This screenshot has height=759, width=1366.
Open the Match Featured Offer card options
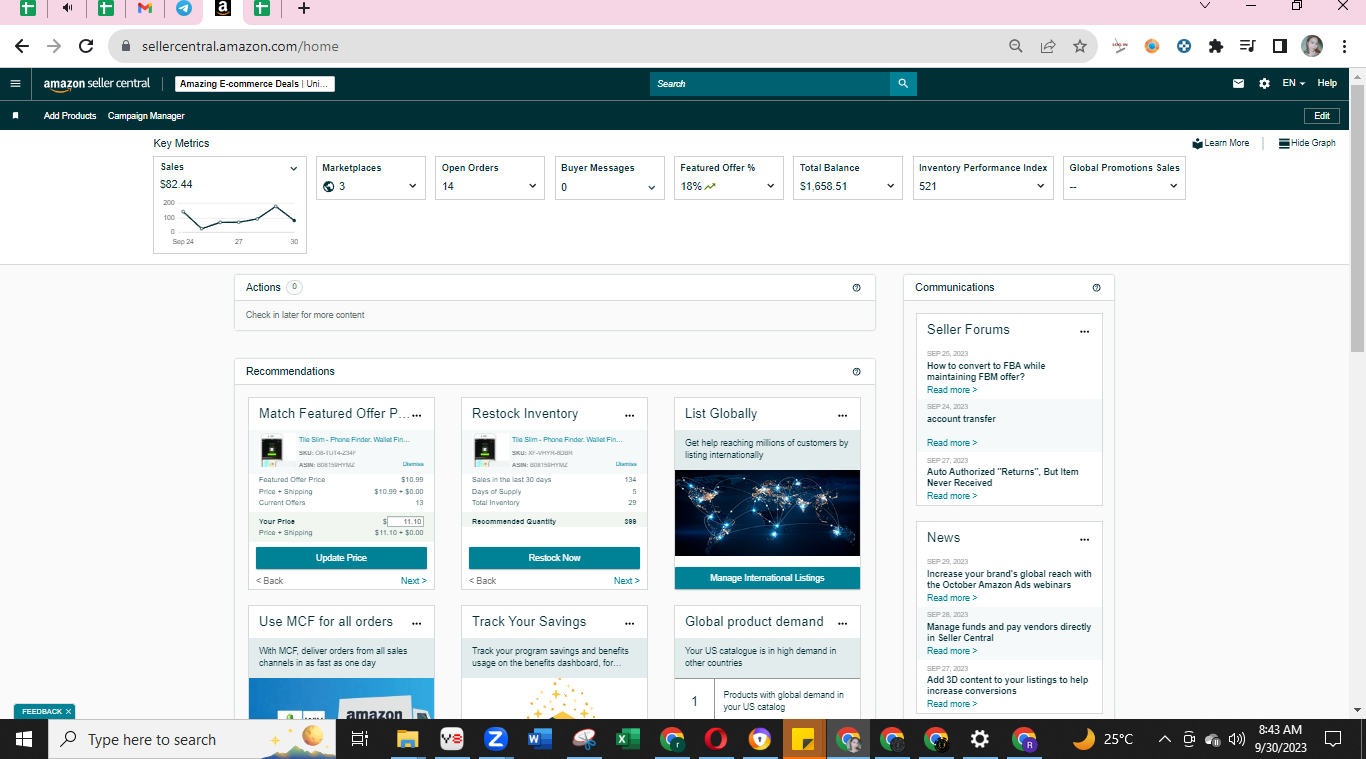pyautogui.click(x=417, y=415)
